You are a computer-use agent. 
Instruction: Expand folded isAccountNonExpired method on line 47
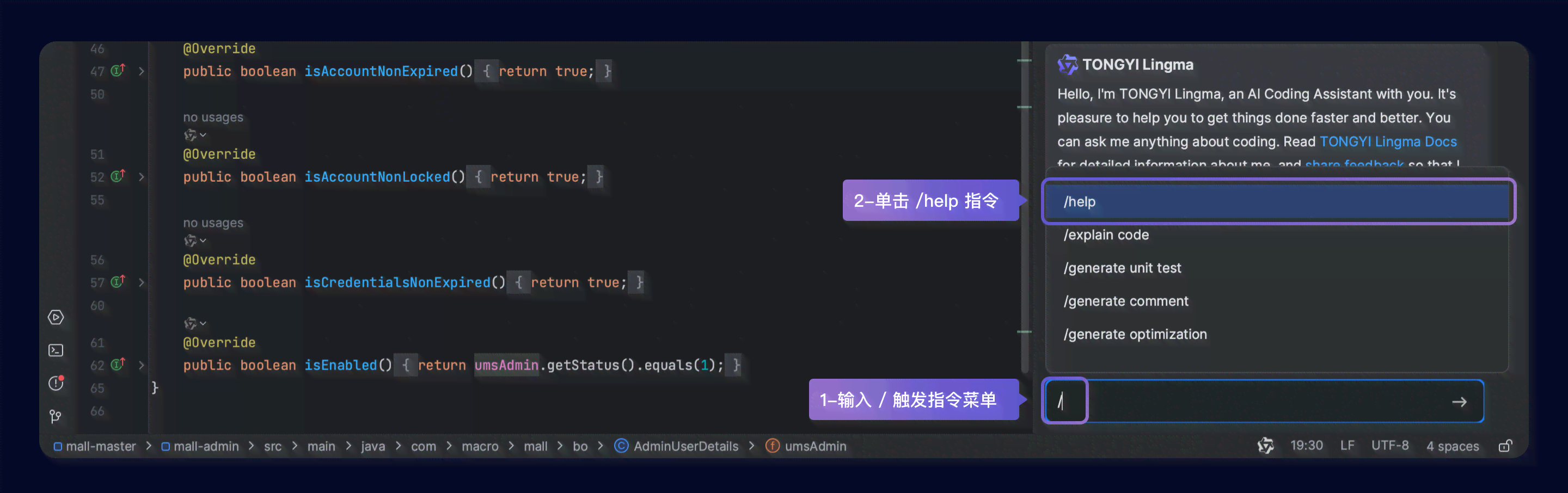141,71
